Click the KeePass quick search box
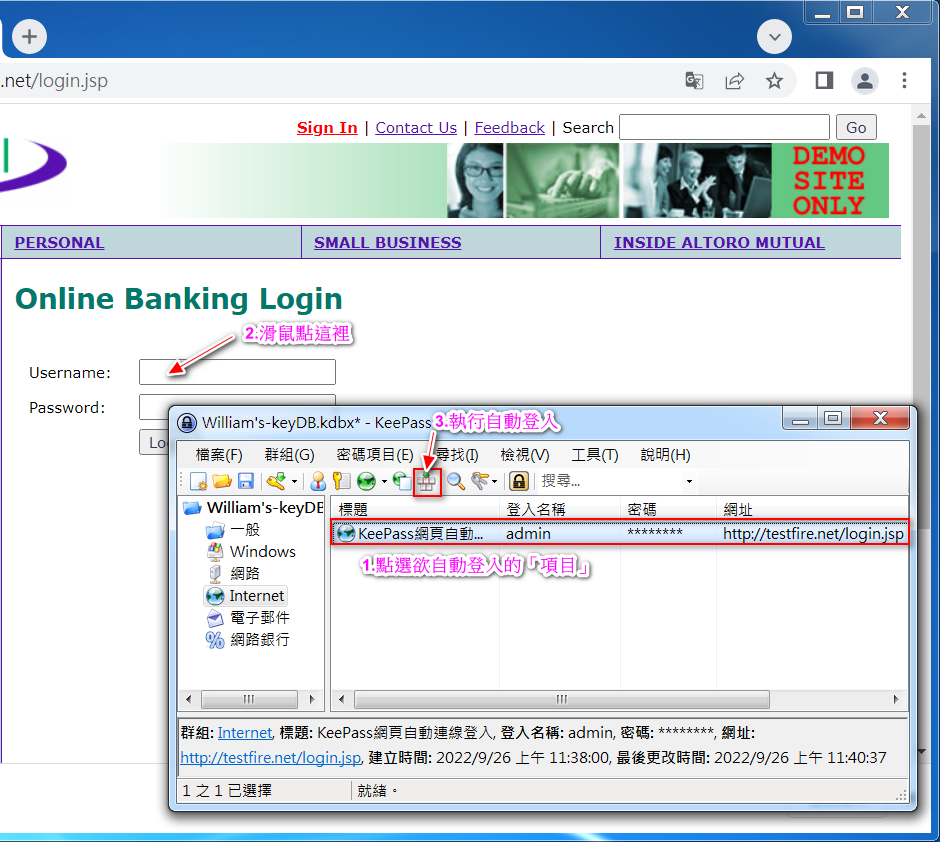 [x=609, y=481]
